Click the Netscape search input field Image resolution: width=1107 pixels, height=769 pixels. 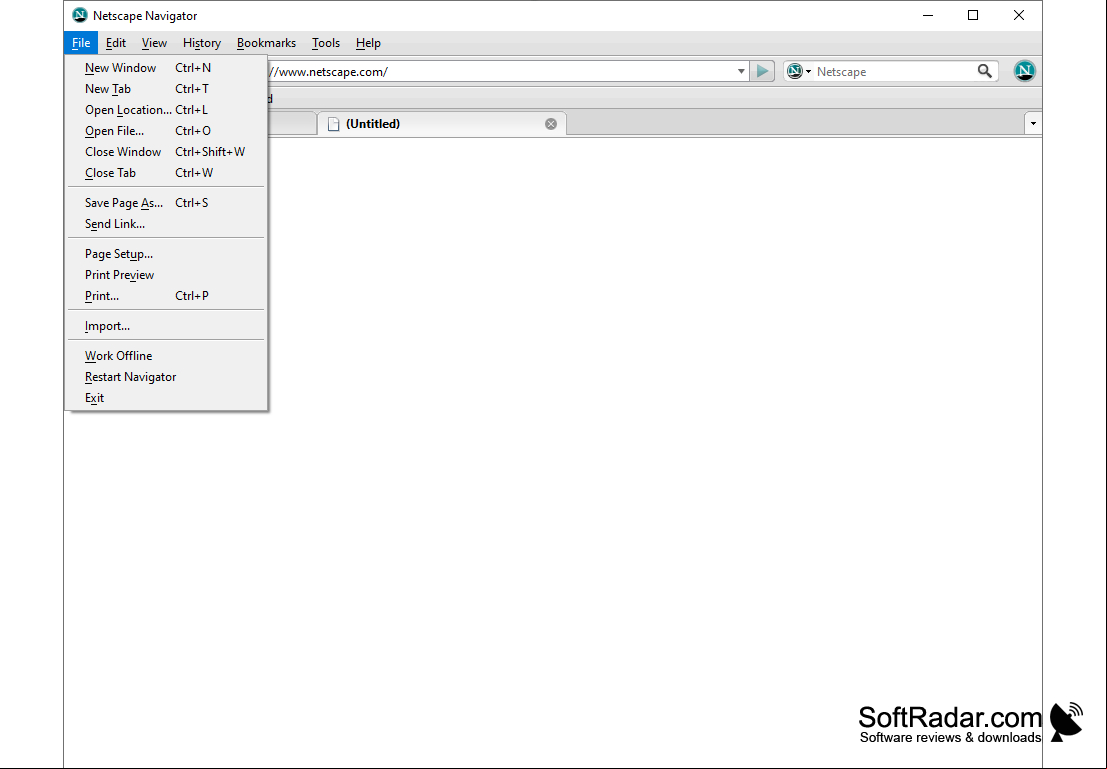(x=894, y=71)
